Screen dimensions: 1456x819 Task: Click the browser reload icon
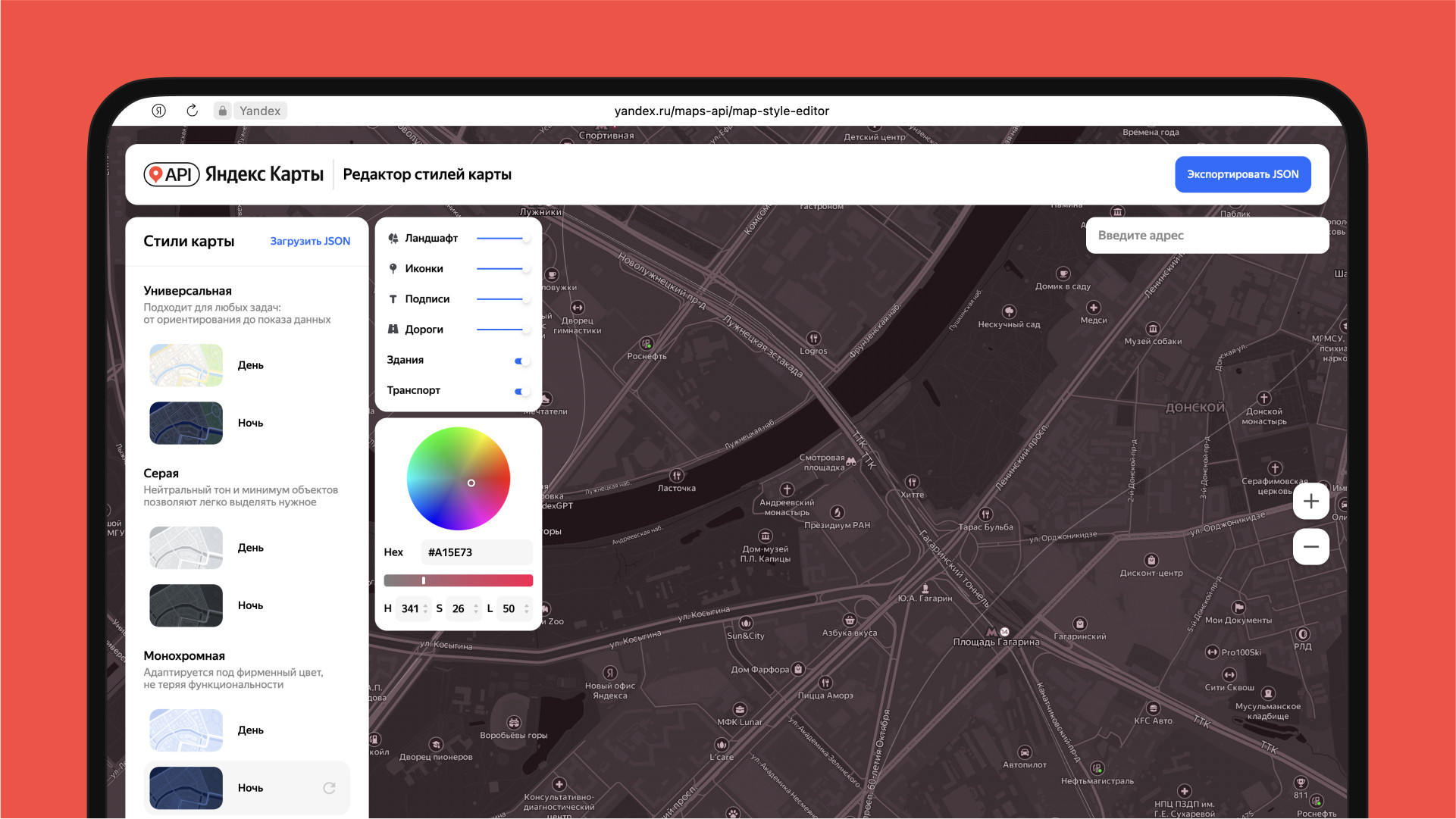click(192, 111)
